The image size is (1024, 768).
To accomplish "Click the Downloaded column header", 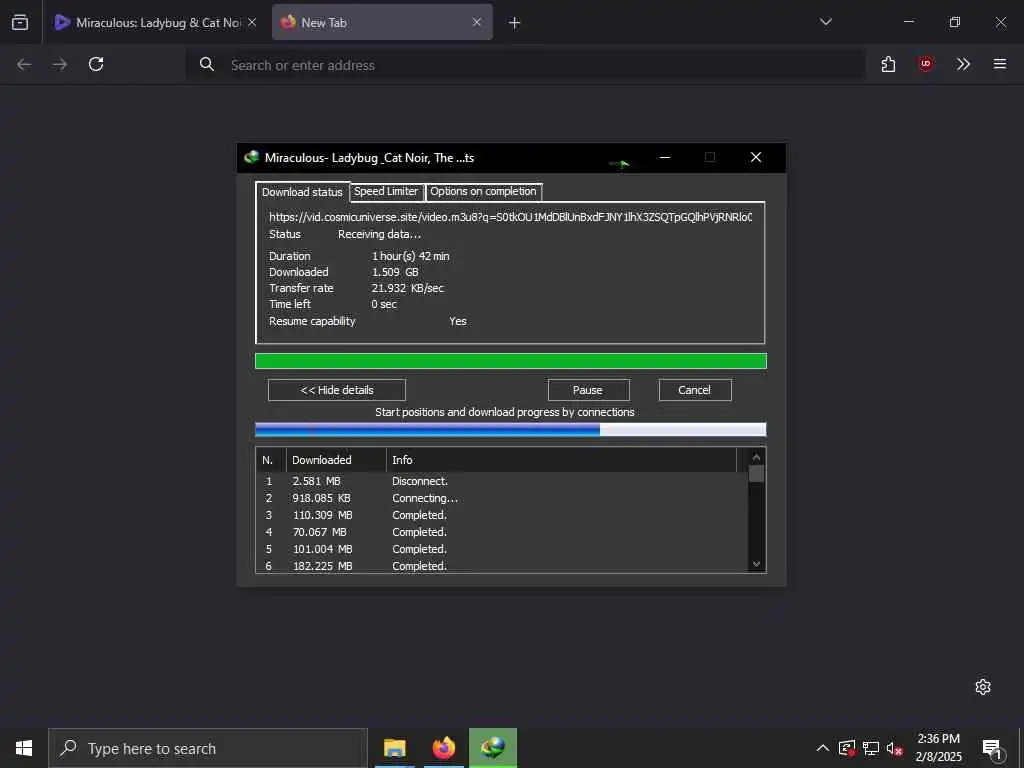I will click(336, 460).
